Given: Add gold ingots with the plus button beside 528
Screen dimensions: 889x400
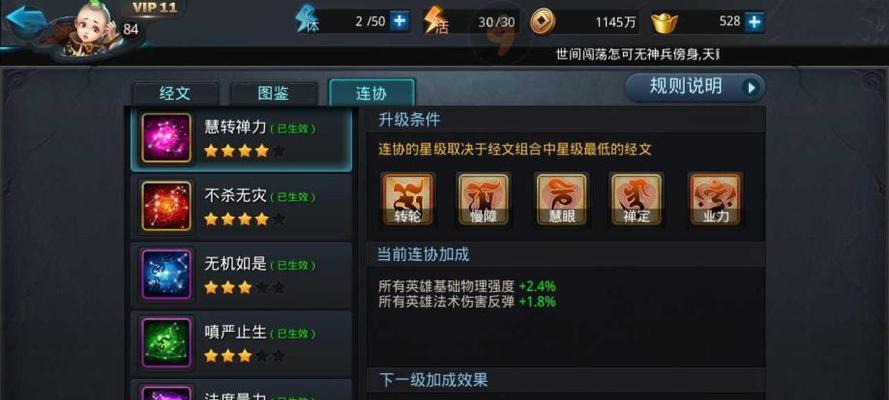Looking at the screenshot, I should point(754,22).
